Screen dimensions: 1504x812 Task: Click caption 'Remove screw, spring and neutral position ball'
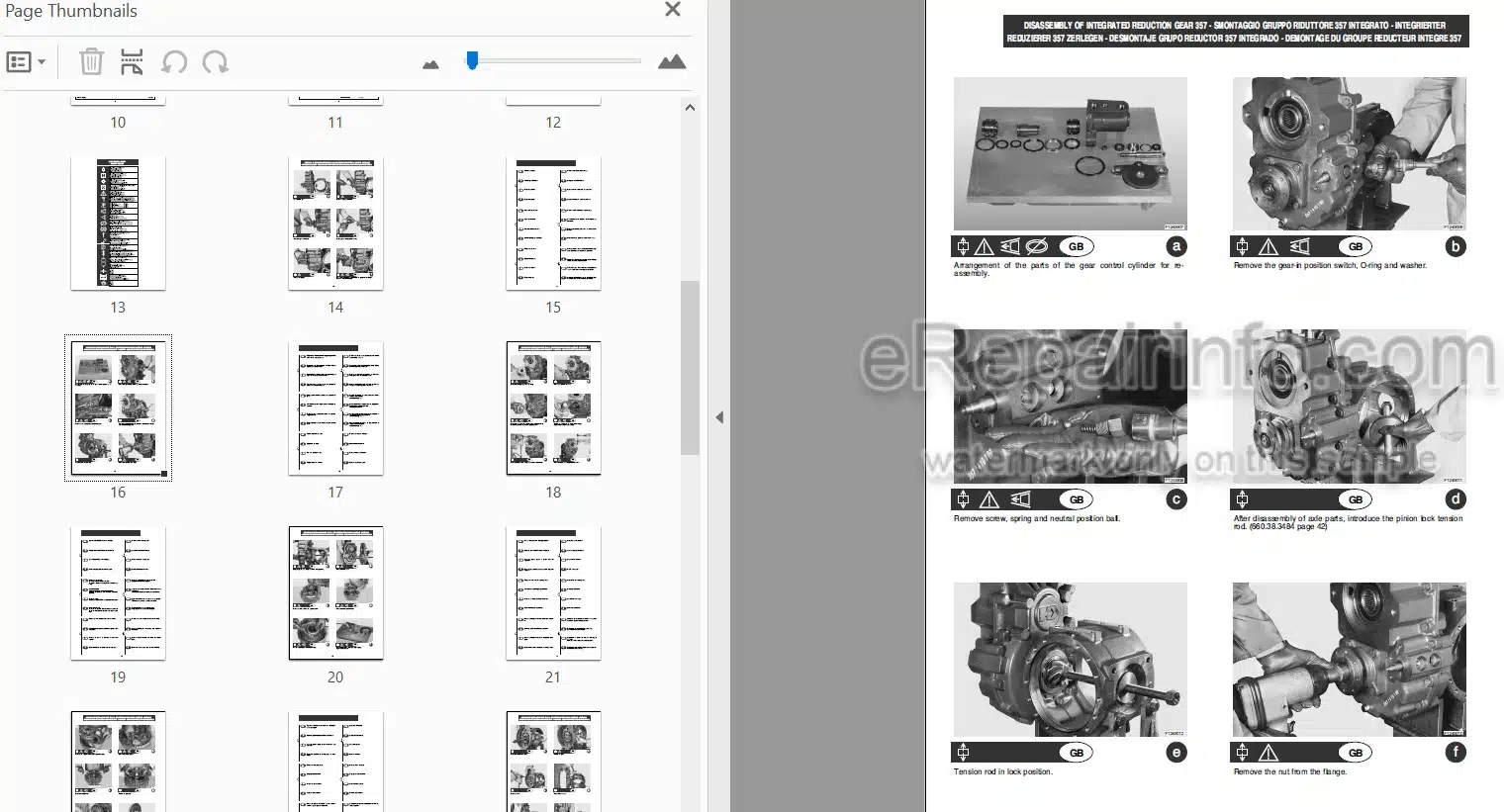point(1037,518)
